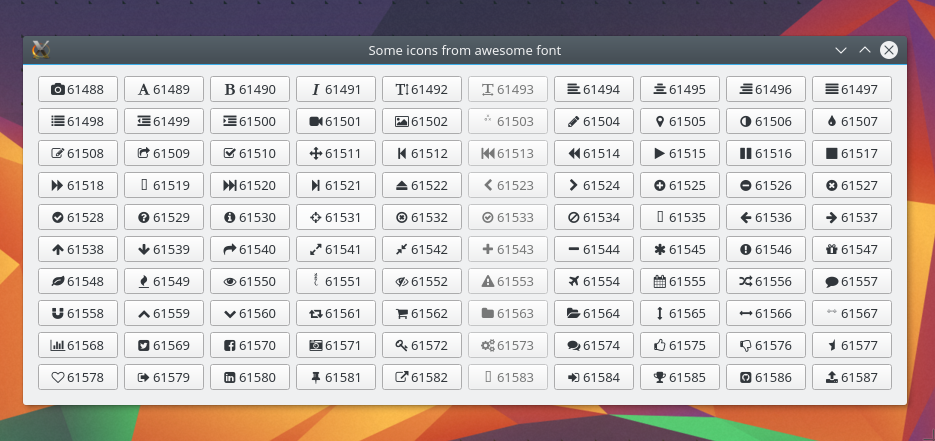This screenshot has height=441, width=935.
Task: Click the half-circle contrast adjust button 61506
Action: (766, 122)
